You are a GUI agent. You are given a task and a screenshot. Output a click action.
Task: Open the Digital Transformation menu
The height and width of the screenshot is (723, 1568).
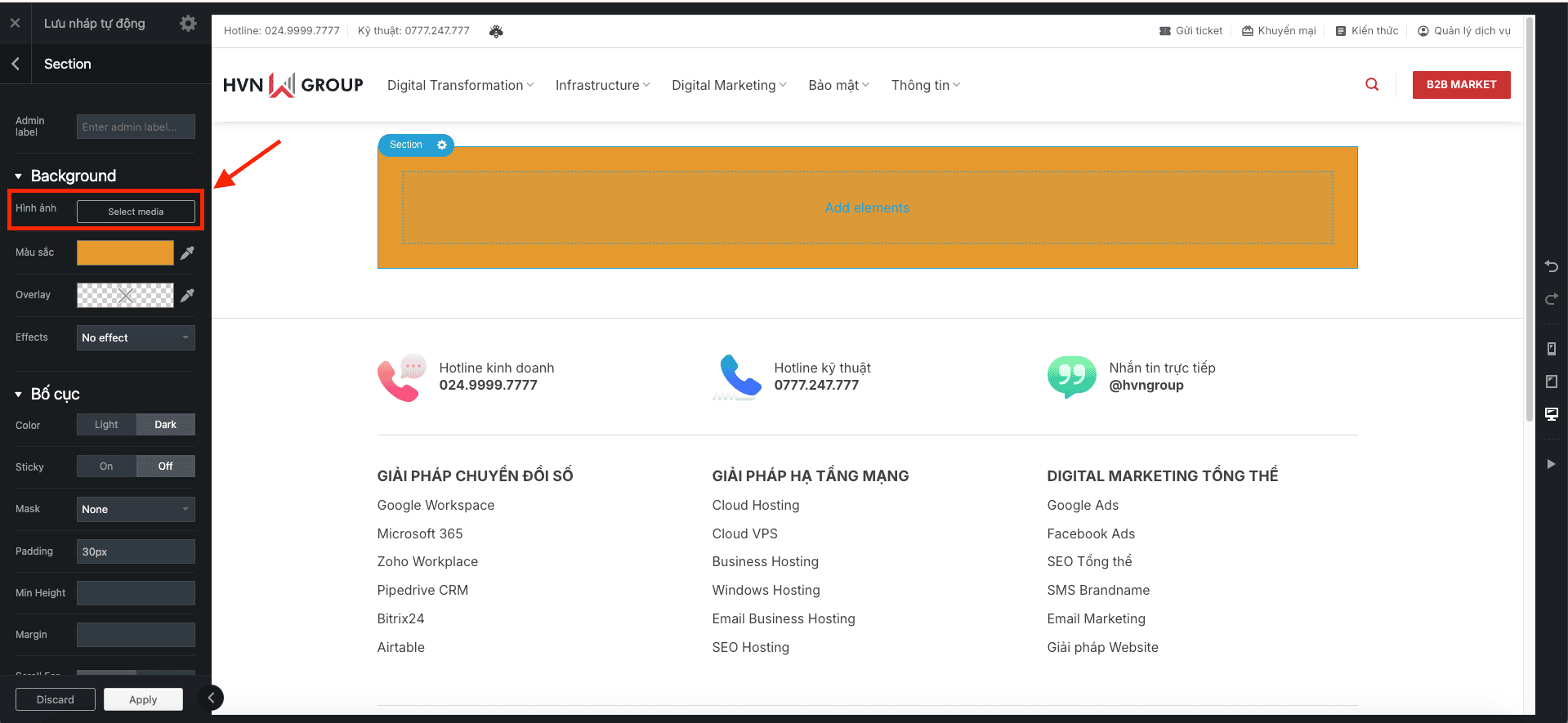click(x=460, y=85)
